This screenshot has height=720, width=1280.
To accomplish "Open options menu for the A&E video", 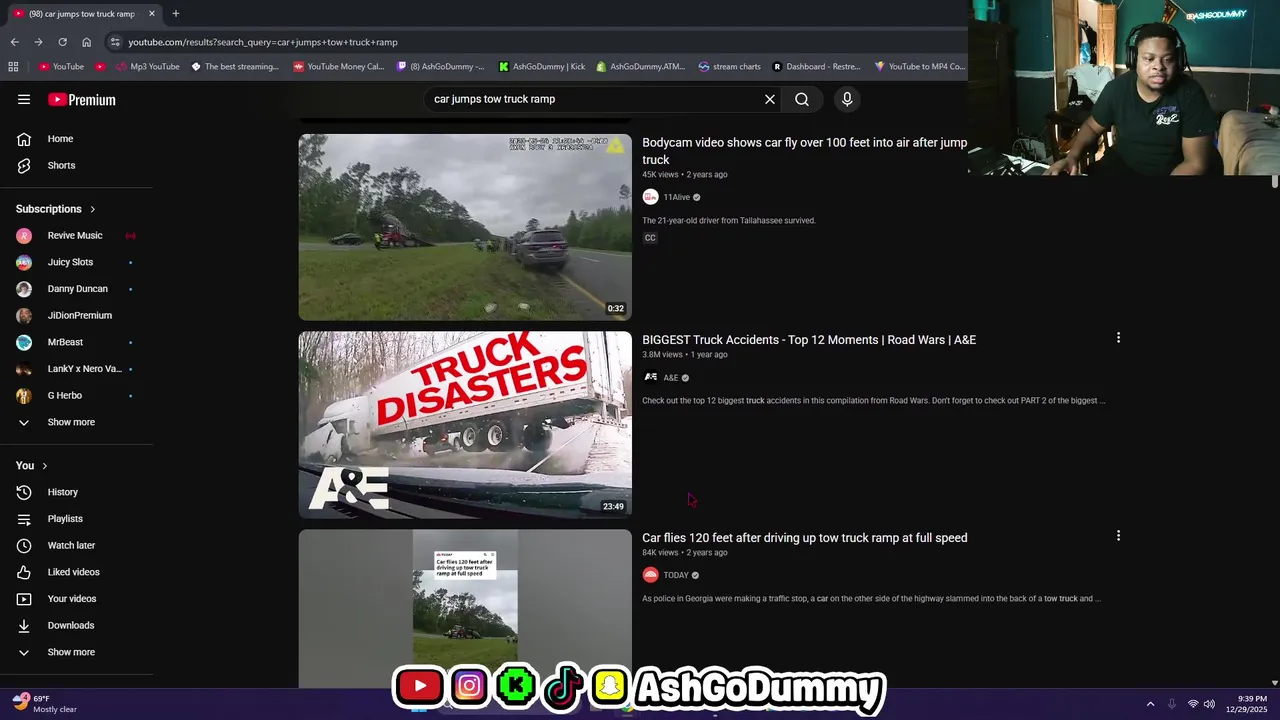I will click(x=1118, y=338).
